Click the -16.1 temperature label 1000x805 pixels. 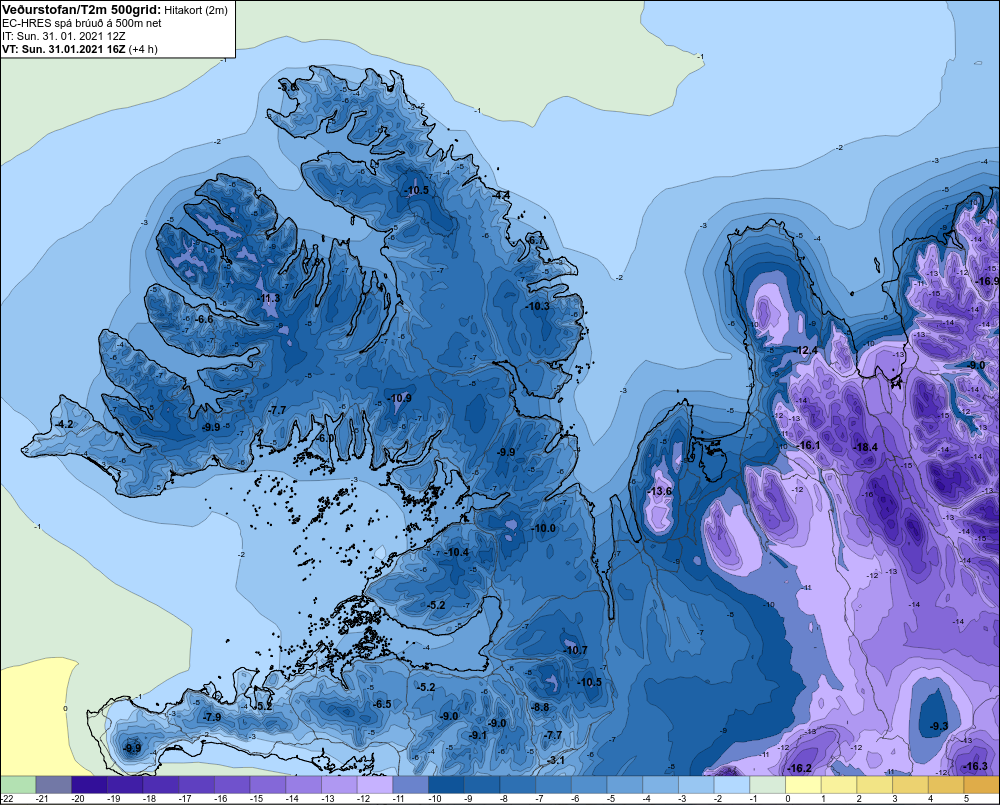click(808, 445)
